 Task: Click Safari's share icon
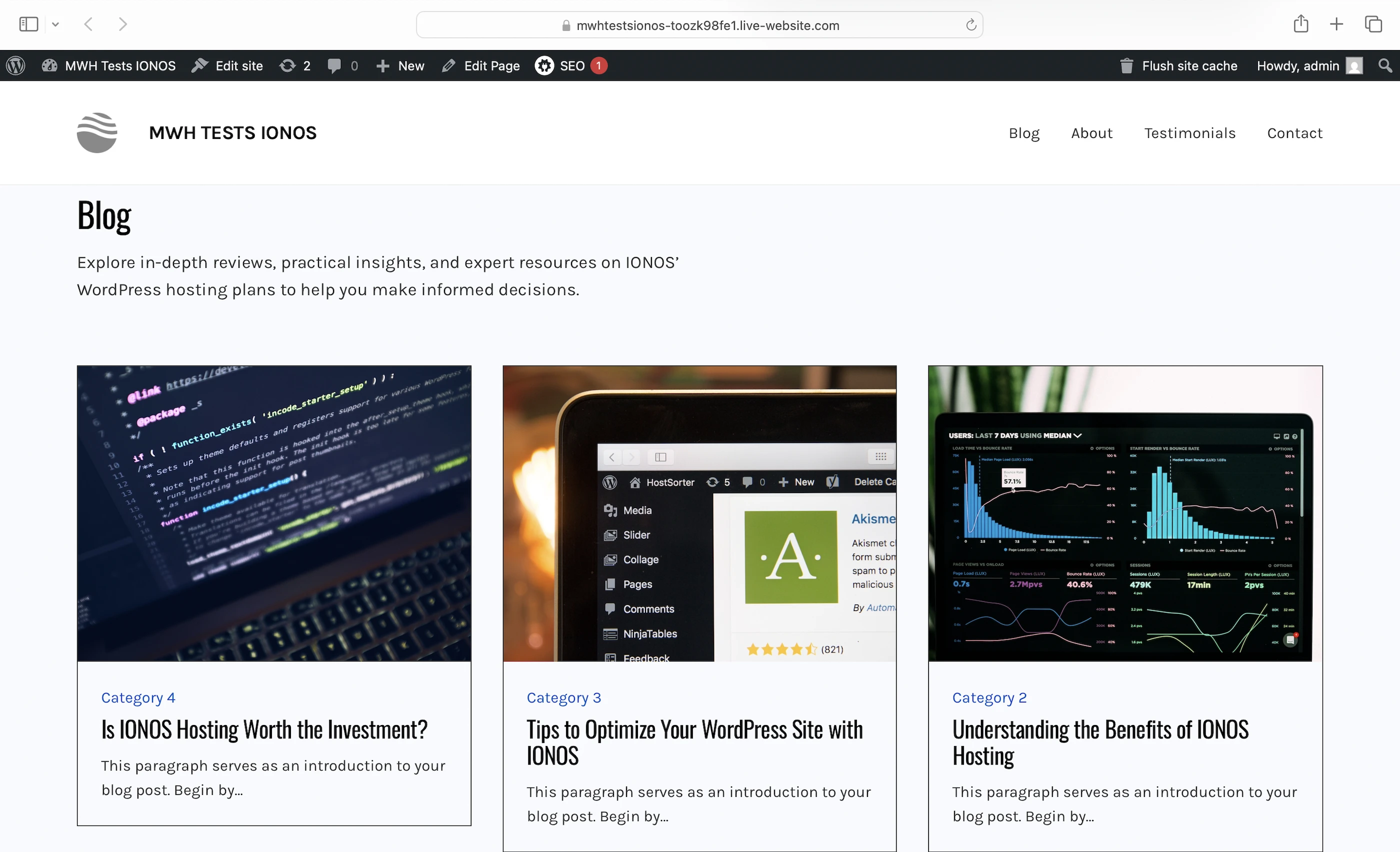(x=1300, y=24)
